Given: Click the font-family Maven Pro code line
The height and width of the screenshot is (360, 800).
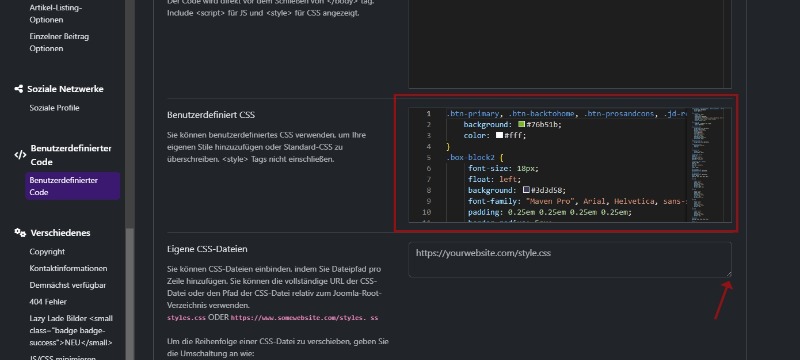Looking at the screenshot, I should pyautogui.click(x=577, y=201).
